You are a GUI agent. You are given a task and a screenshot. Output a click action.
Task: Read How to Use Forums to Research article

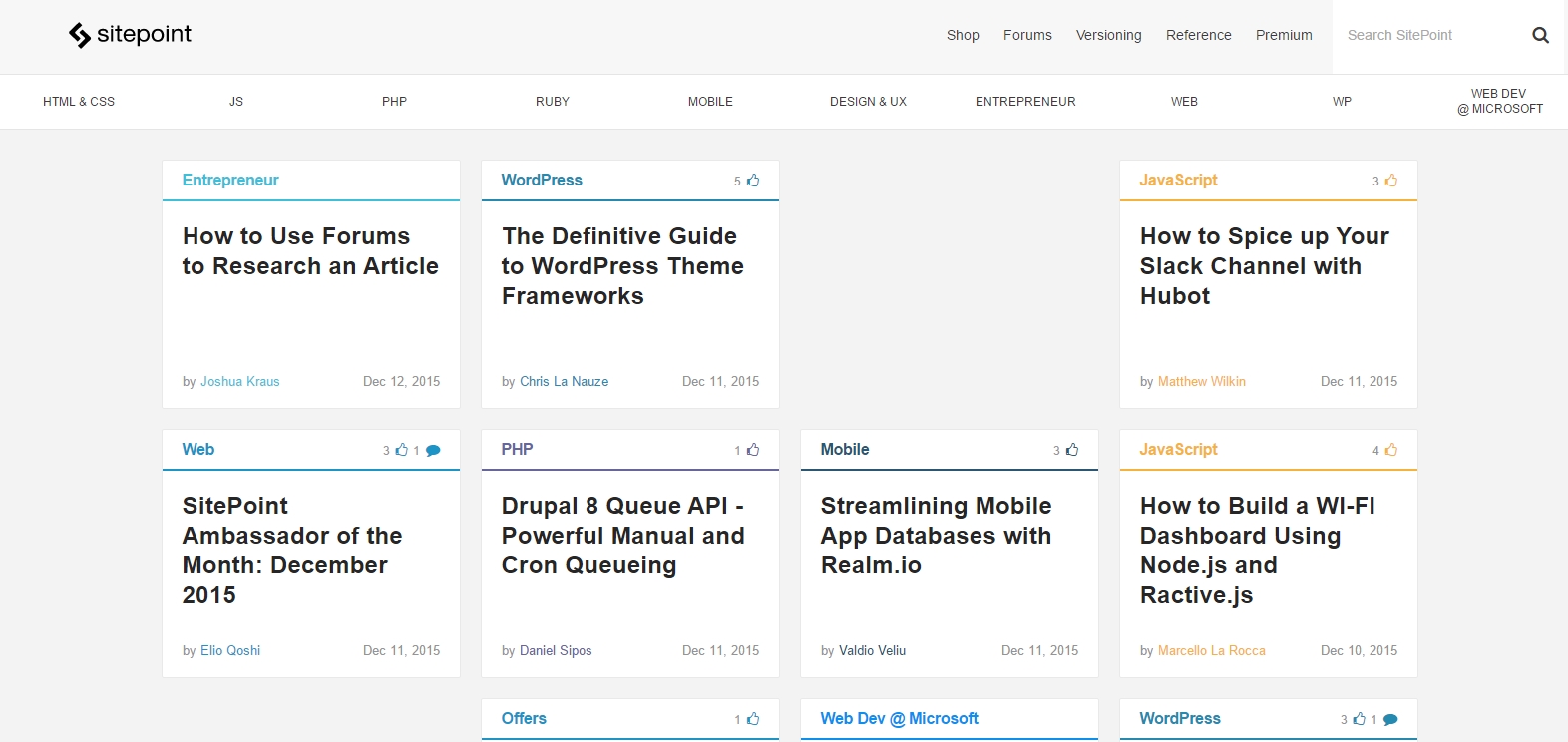(x=310, y=251)
